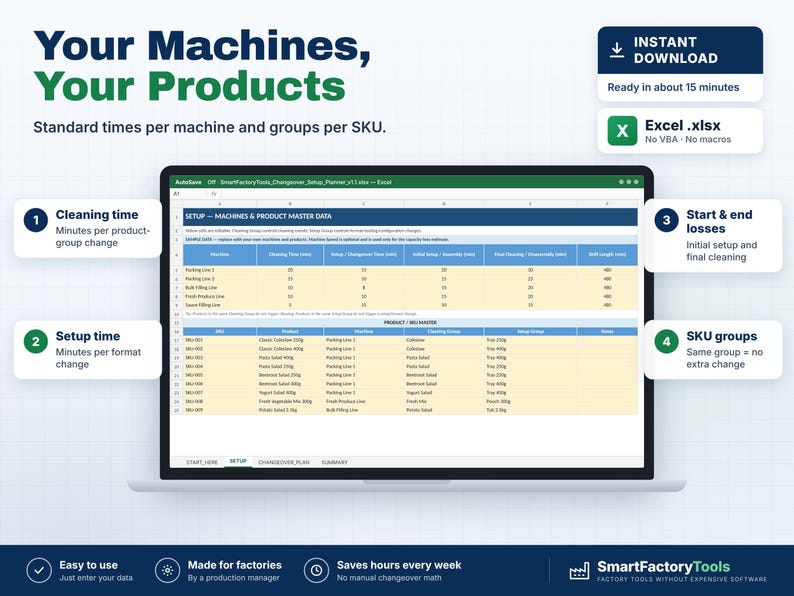The height and width of the screenshot is (596, 794).
Task: Select column header A
Action: click(x=220, y=204)
